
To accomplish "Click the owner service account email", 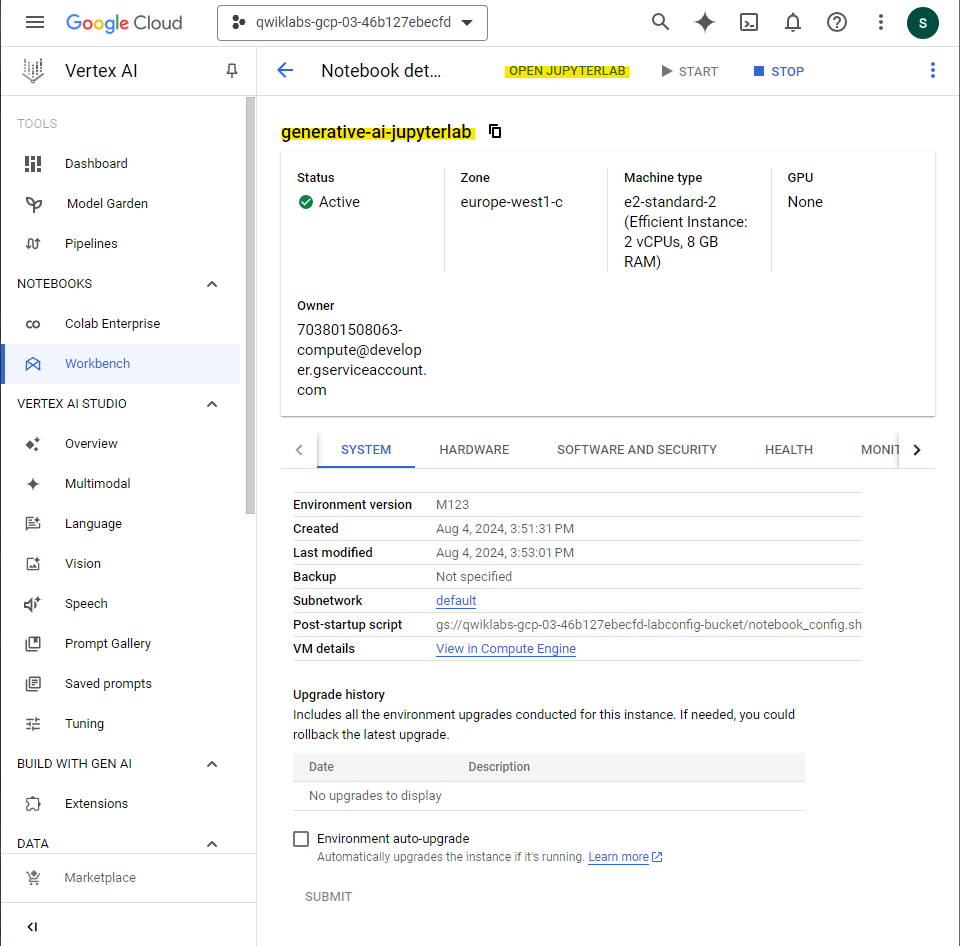I will [361, 360].
